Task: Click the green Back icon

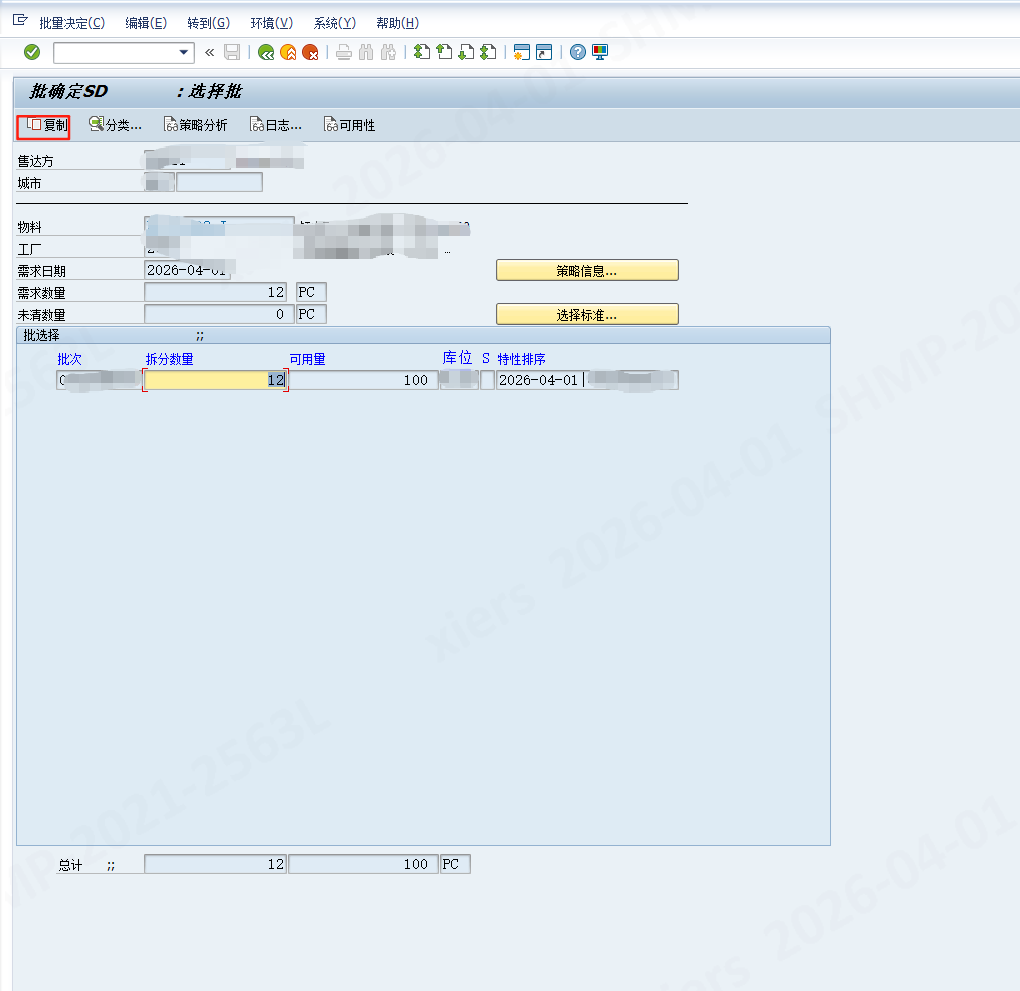Action: pos(265,52)
